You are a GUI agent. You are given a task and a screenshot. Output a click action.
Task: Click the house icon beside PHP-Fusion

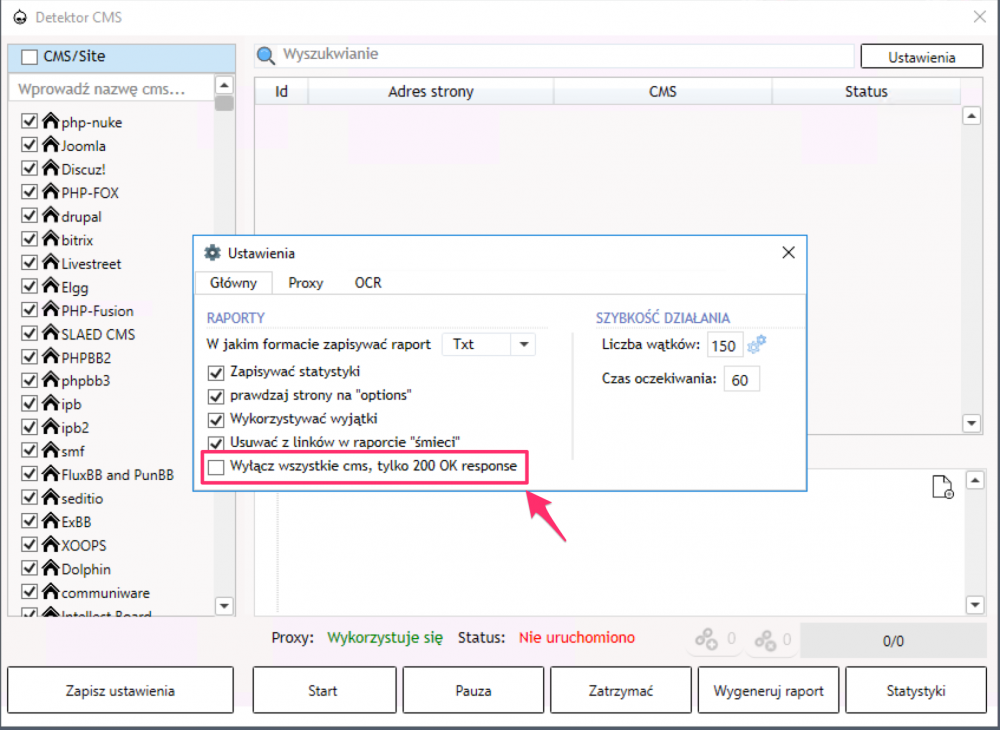point(50,309)
